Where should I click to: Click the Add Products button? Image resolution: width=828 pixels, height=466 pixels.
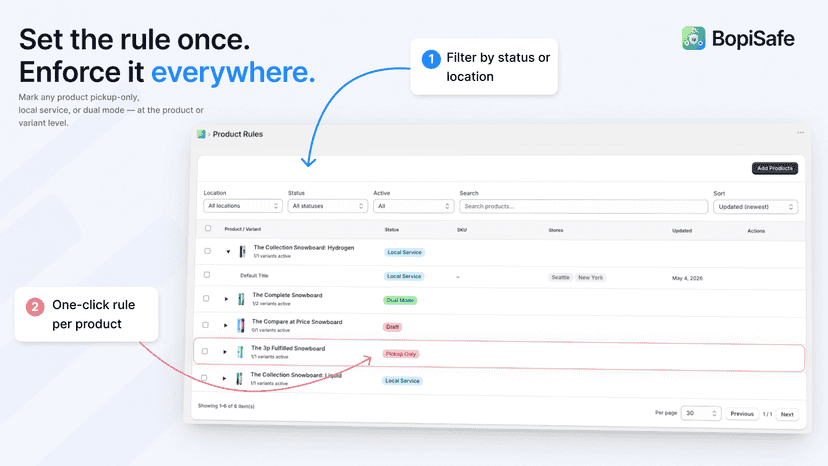click(x=775, y=168)
